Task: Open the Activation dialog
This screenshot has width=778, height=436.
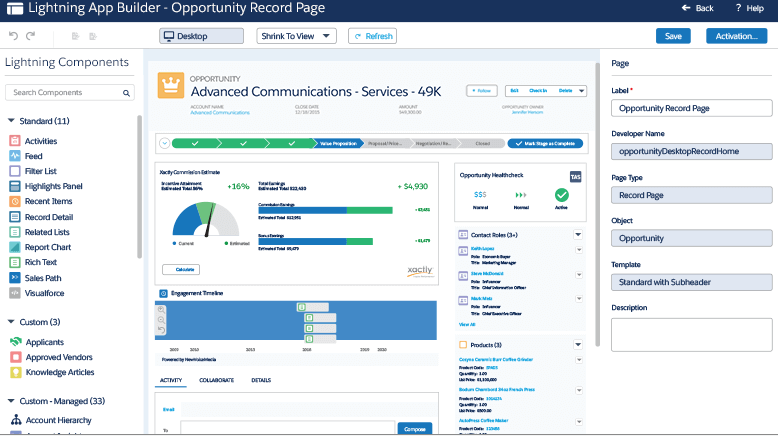Action: coord(736,36)
